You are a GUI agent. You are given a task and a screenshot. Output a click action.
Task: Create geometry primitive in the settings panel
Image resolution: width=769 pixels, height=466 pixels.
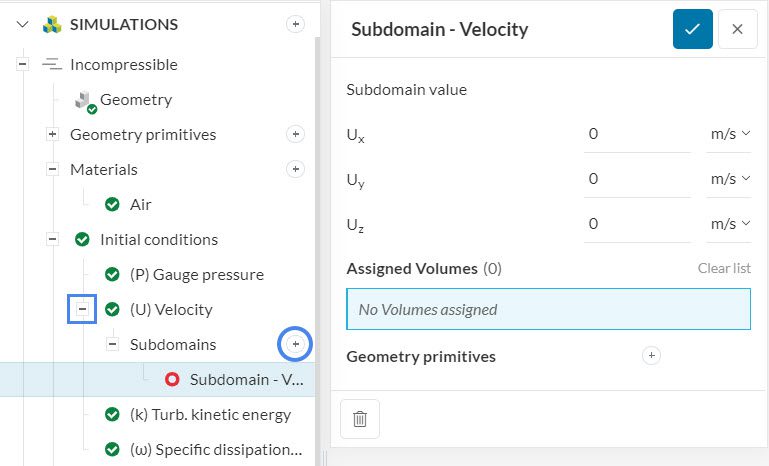pyautogui.click(x=651, y=355)
